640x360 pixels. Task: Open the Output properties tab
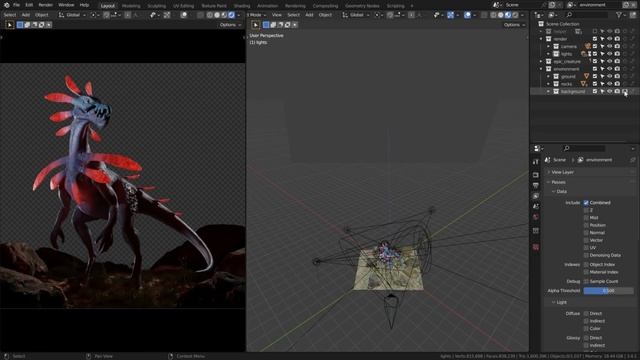pyautogui.click(x=536, y=185)
